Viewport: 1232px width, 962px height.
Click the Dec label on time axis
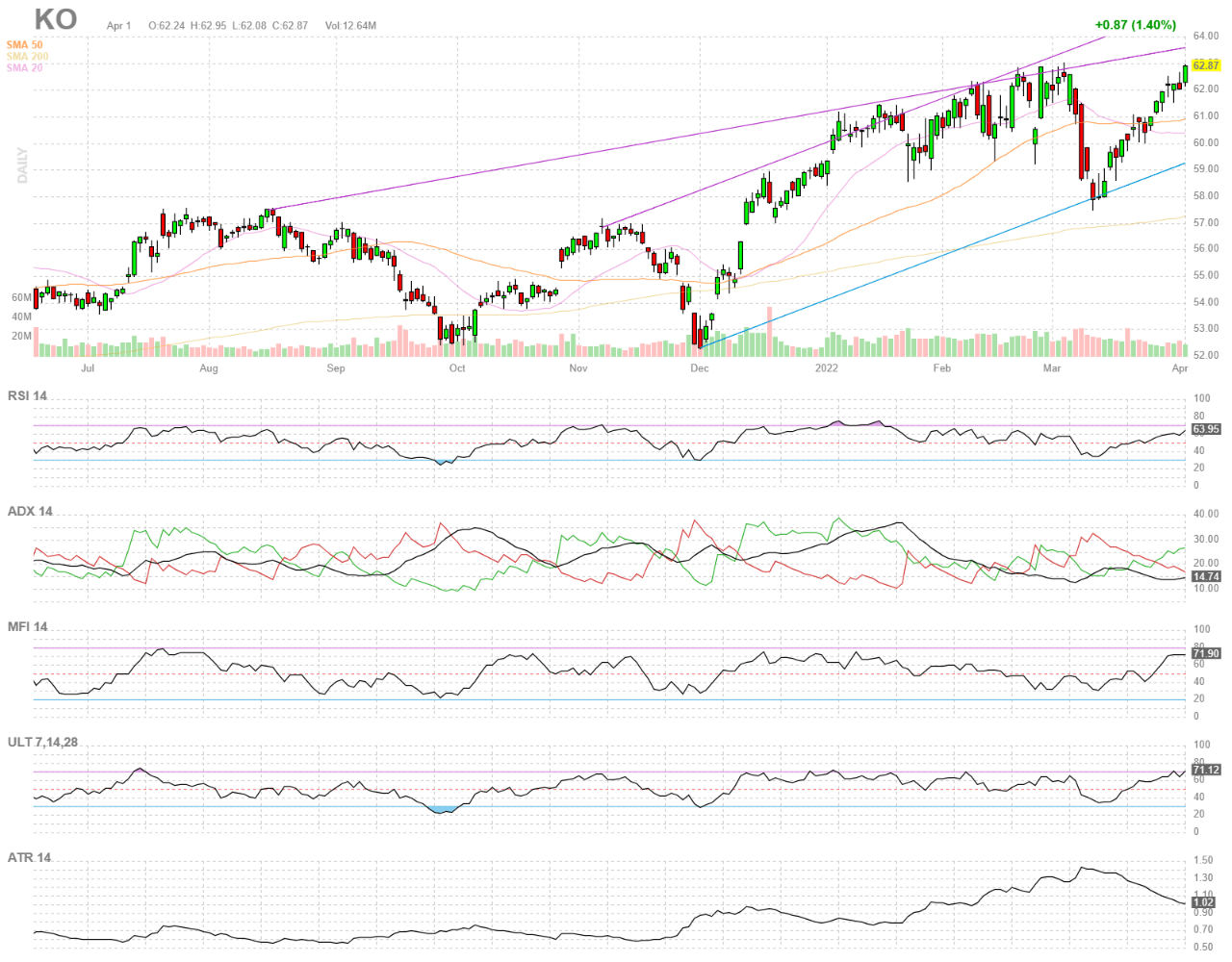[700, 368]
